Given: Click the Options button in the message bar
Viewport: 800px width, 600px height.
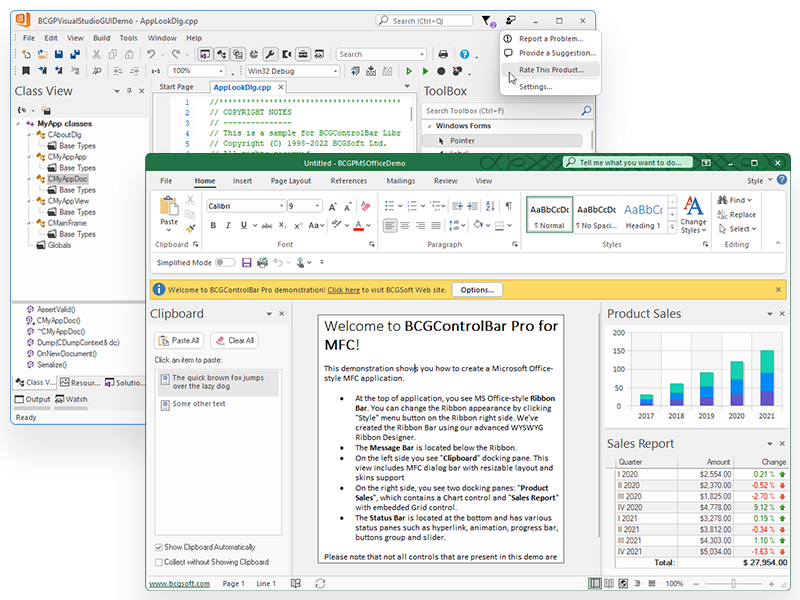Looking at the screenshot, I should (x=477, y=289).
